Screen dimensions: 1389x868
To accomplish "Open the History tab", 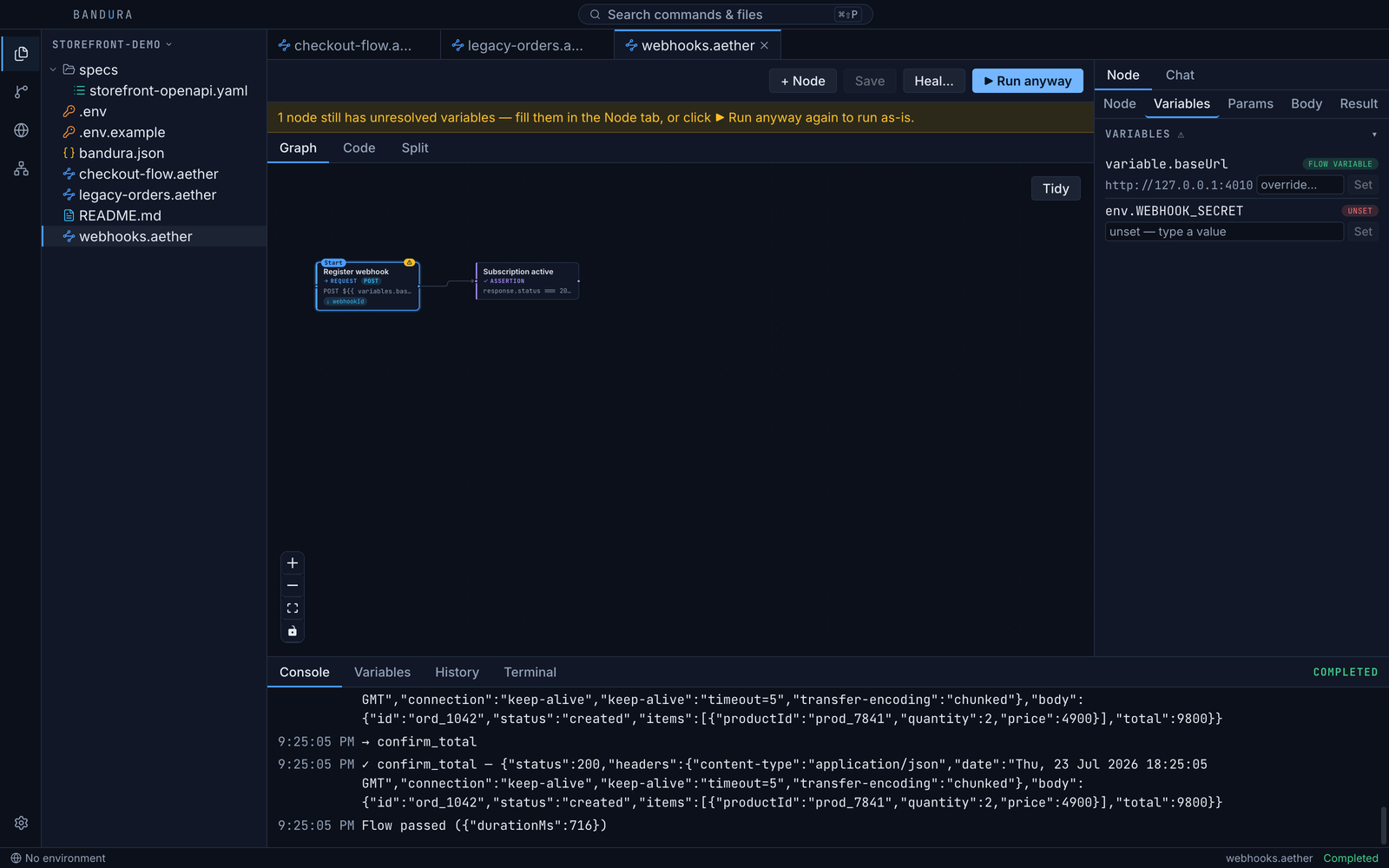I will click(457, 673).
